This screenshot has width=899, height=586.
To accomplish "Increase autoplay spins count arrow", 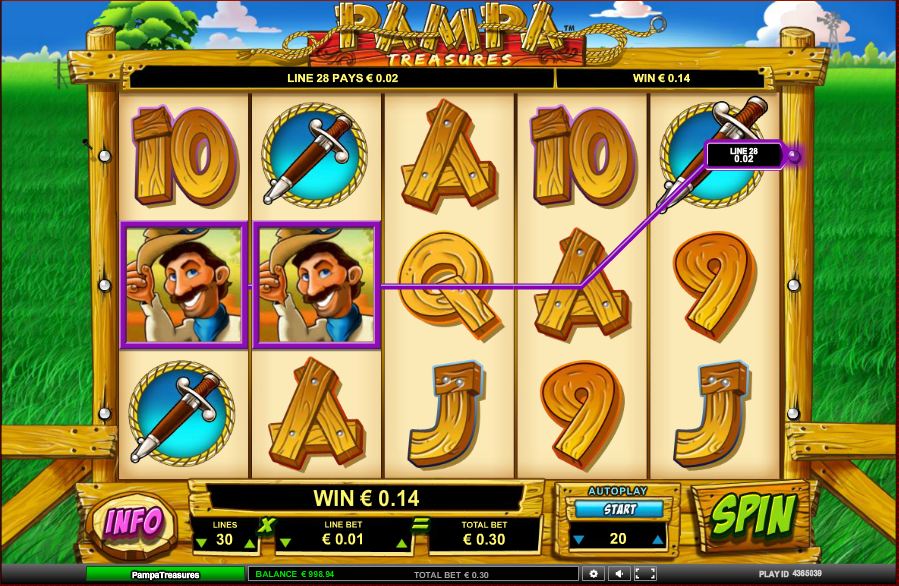I will (658, 540).
